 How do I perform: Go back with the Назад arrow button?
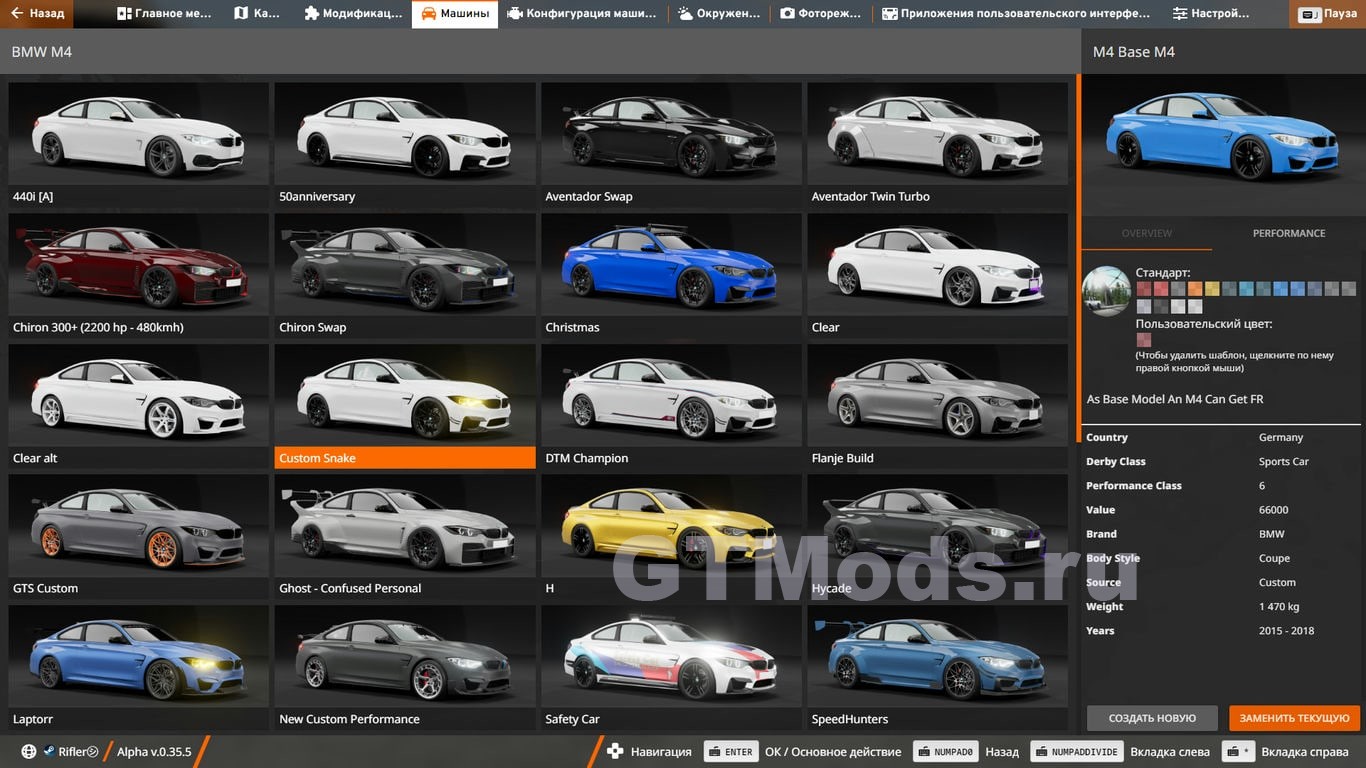[x=38, y=14]
